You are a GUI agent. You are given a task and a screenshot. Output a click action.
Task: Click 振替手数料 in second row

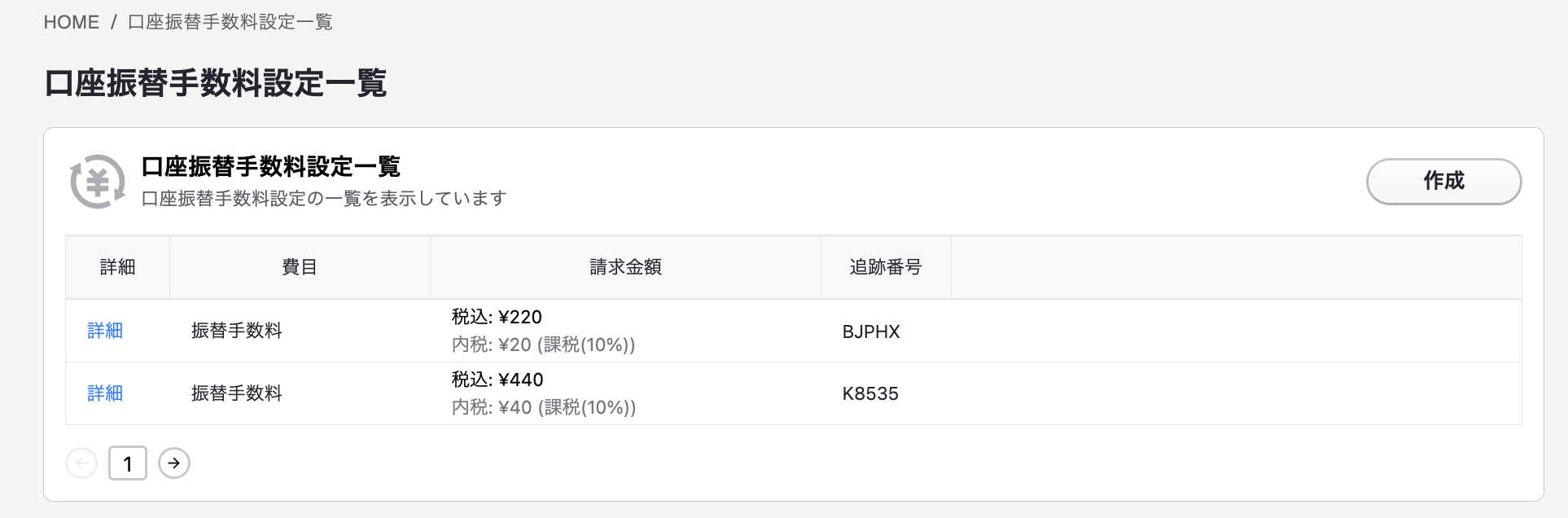(237, 393)
